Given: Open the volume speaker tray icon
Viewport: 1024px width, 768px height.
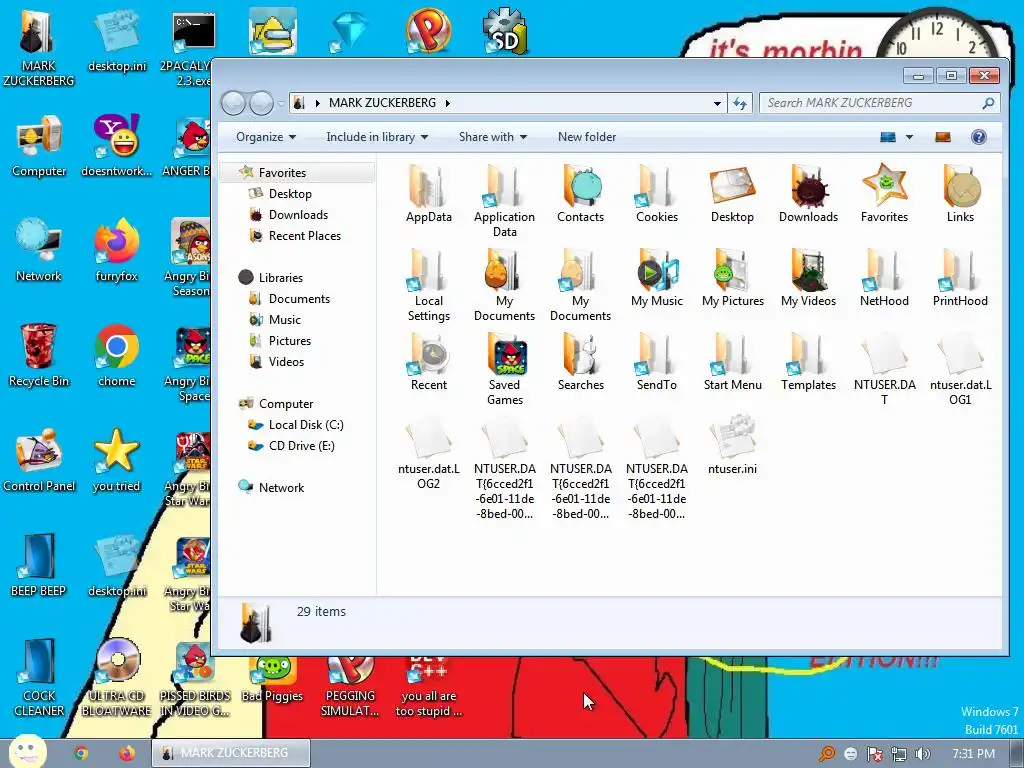Looking at the screenshot, I should 923,754.
